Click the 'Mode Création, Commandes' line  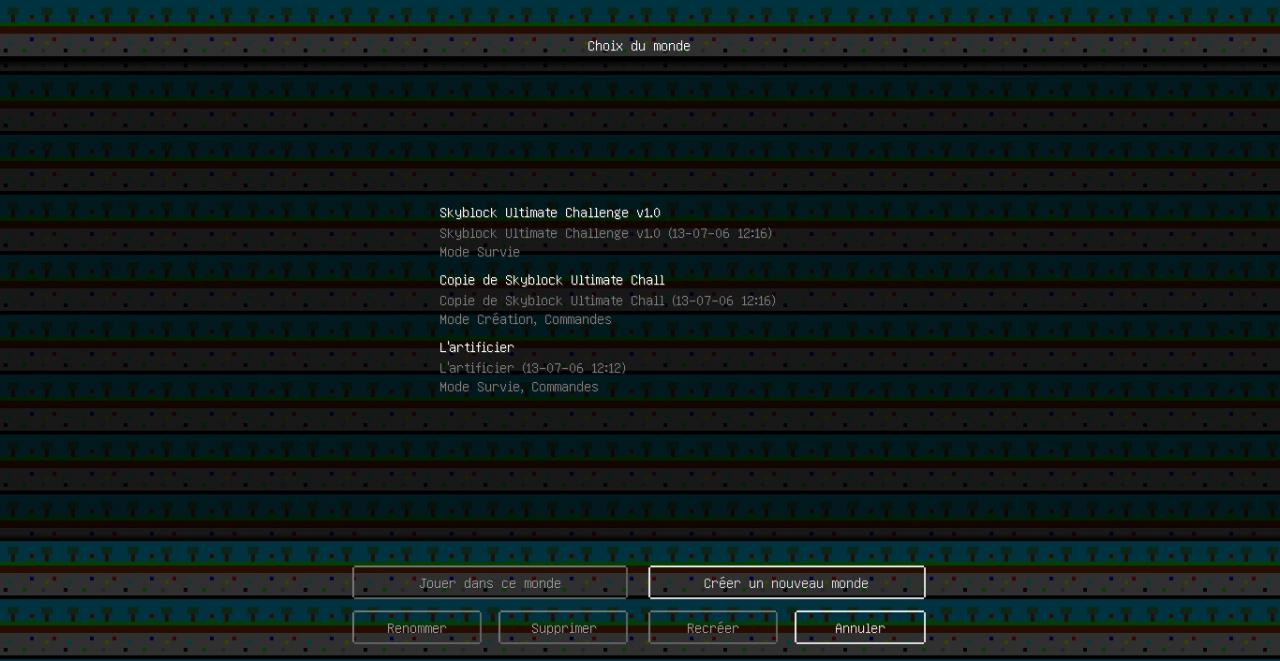tap(525, 319)
